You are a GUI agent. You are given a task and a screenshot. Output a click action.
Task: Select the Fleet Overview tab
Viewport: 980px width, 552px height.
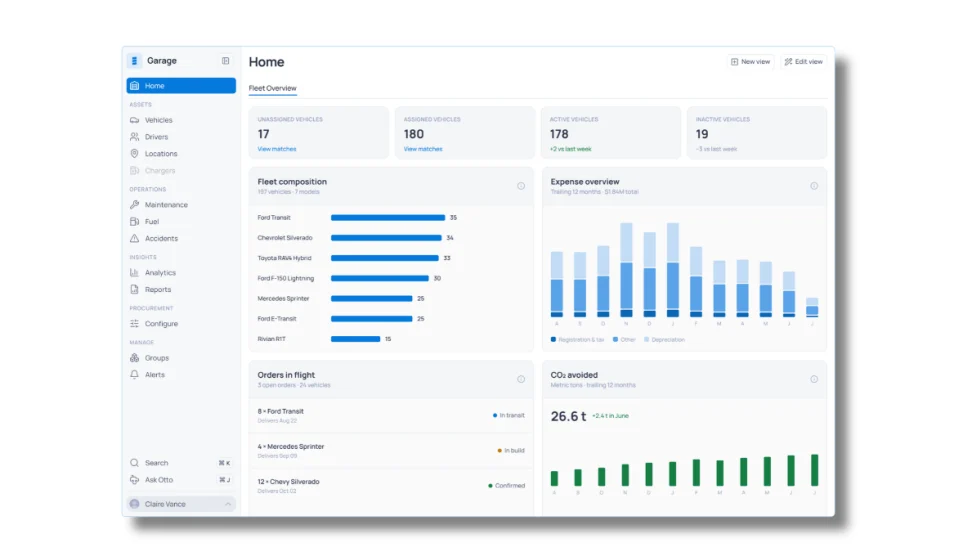pyautogui.click(x=272, y=88)
